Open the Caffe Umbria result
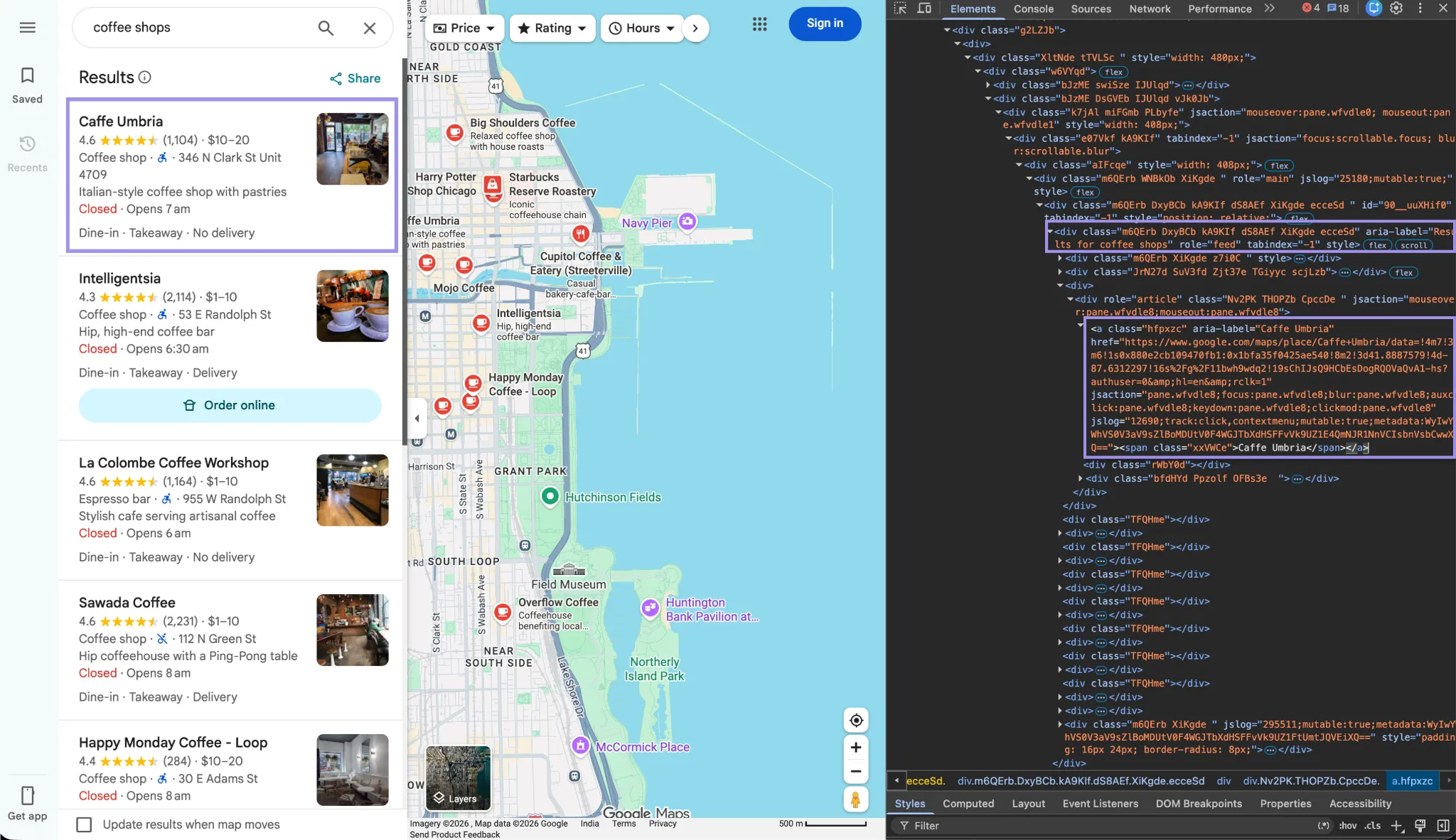The width and height of the screenshot is (1456, 840). [x=232, y=175]
